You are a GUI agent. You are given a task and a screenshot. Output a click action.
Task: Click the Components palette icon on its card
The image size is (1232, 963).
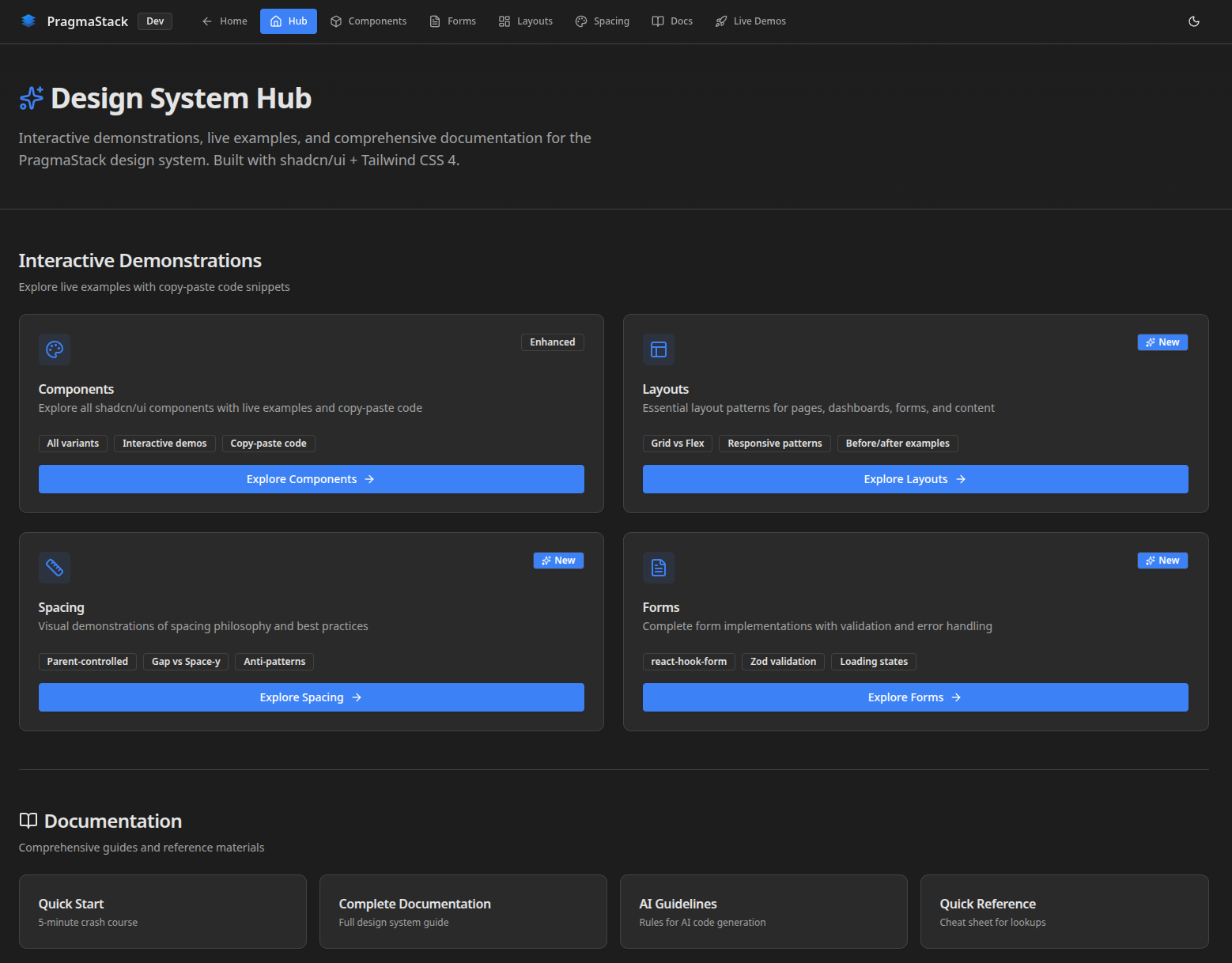[x=54, y=349]
